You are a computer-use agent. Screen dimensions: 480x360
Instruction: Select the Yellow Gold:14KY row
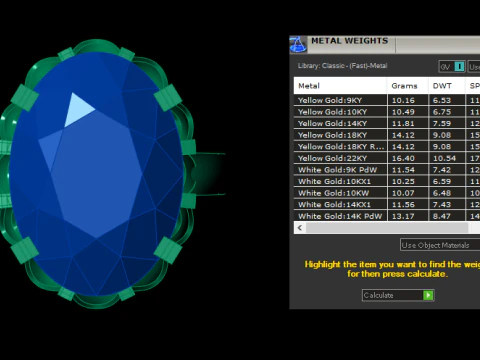387,123
